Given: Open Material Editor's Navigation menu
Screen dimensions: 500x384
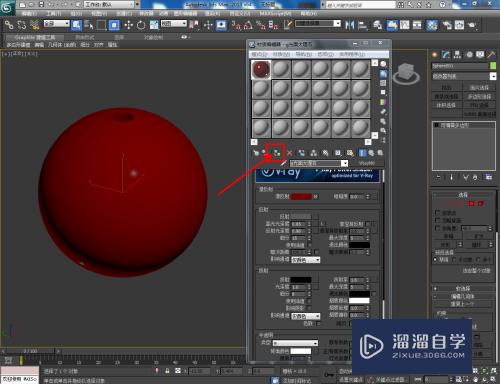Looking at the screenshot, I should (x=304, y=54).
